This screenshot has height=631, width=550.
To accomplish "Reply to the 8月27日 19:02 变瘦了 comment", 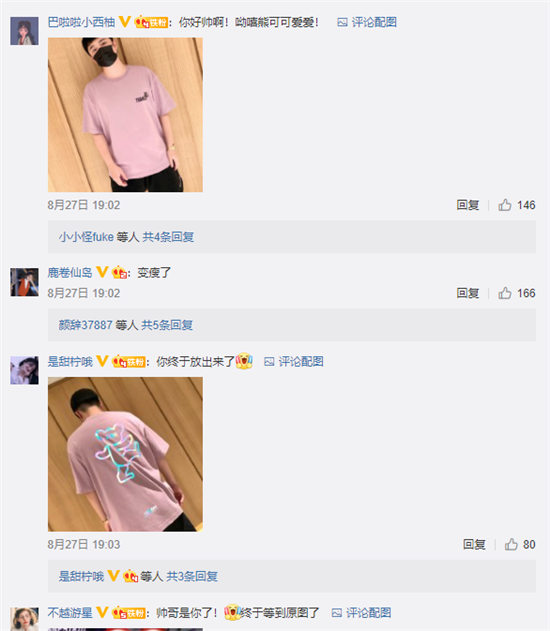I will tap(468, 293).
